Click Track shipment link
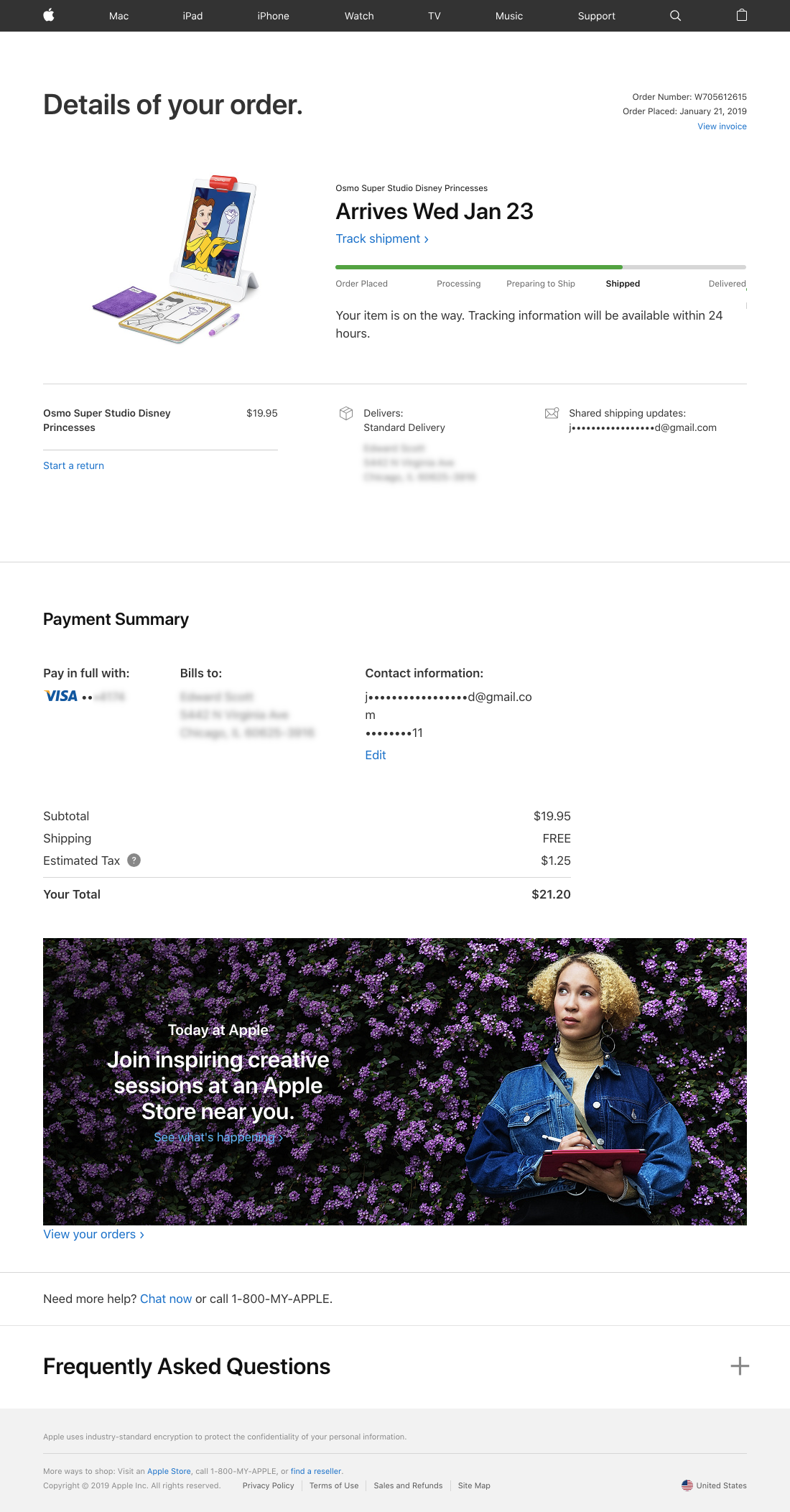This screenshot has height=1512, width=790. [x=381, y=239]
